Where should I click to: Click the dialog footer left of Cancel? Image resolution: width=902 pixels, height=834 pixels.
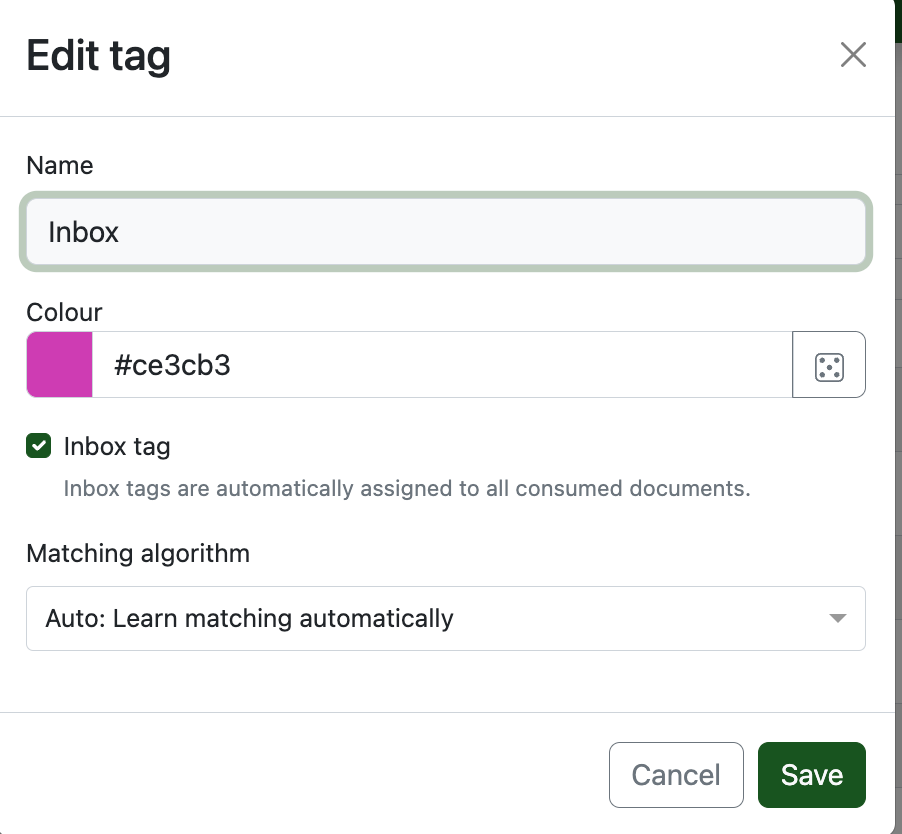pyautogui.click(x=300, y=775)
